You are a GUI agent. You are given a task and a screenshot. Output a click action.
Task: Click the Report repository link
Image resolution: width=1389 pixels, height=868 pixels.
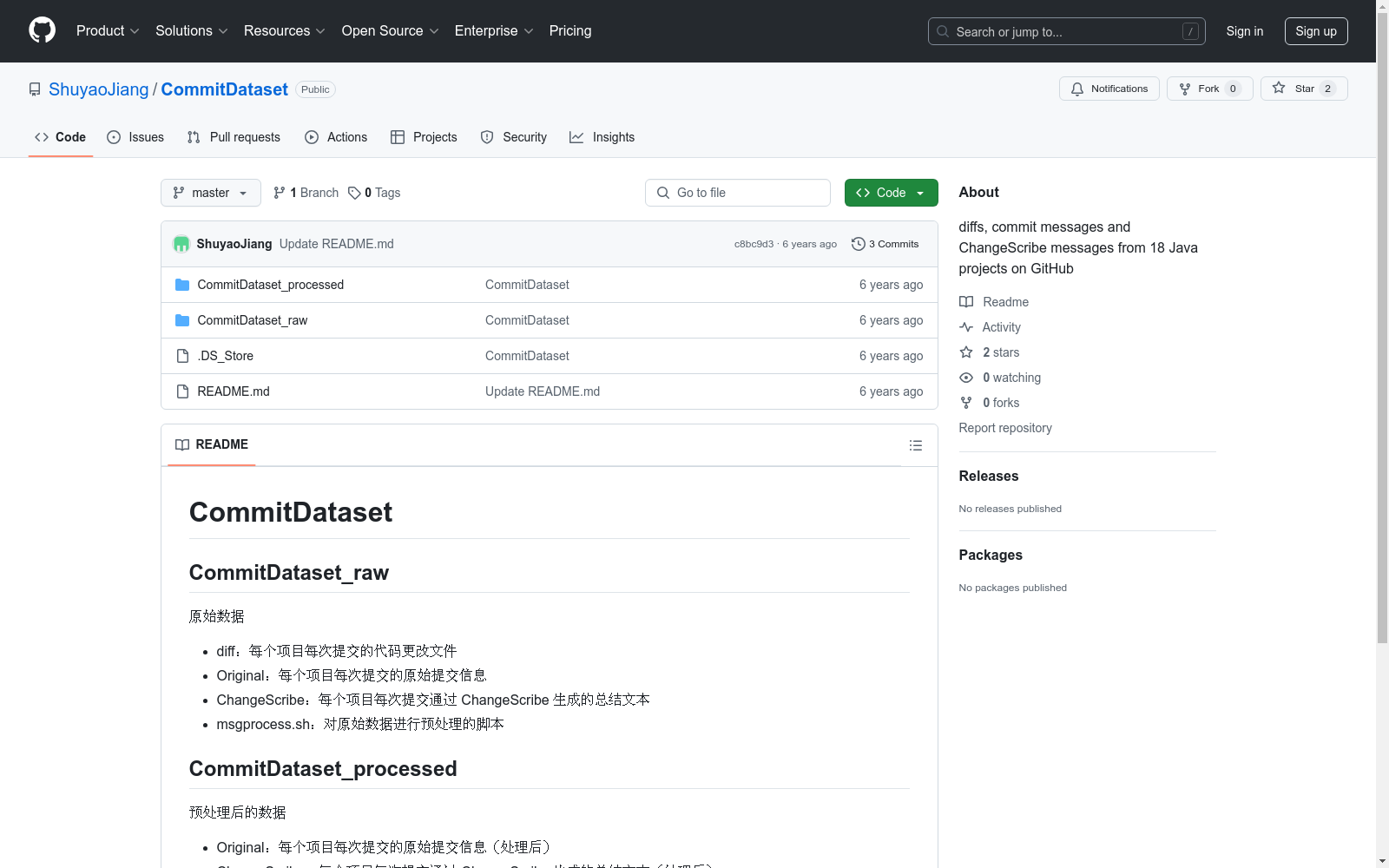pyautogui.click(x=1005, y=428)
